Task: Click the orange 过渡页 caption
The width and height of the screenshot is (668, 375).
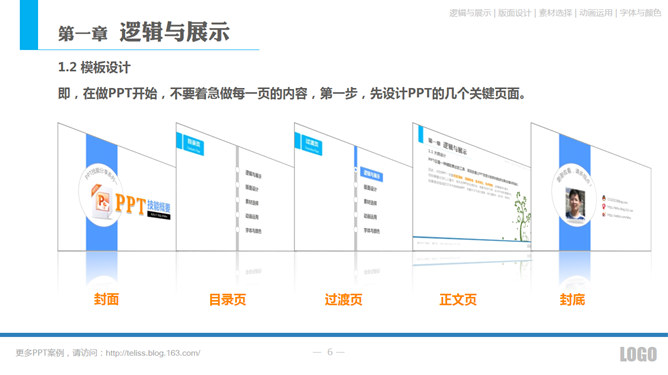Action: [343, 299]
